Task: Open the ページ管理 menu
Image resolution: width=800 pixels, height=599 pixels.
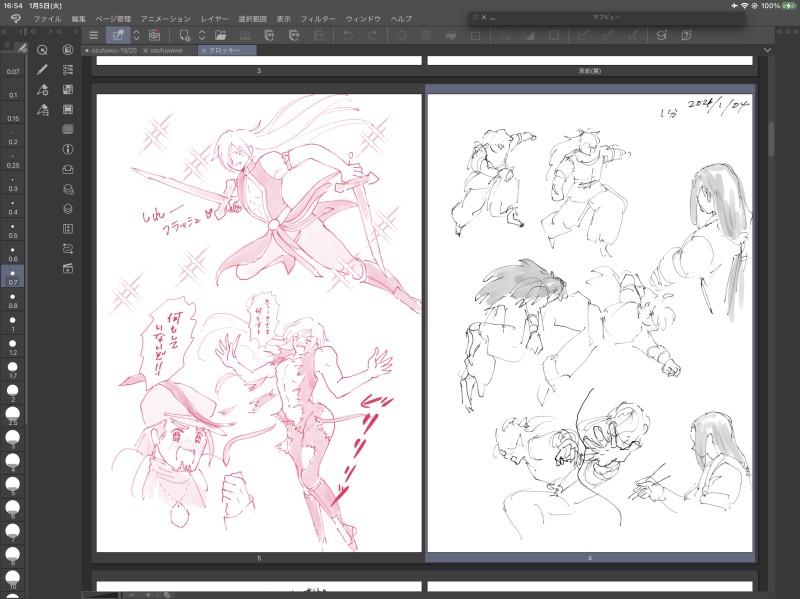Action: click(x=113, y=19)
